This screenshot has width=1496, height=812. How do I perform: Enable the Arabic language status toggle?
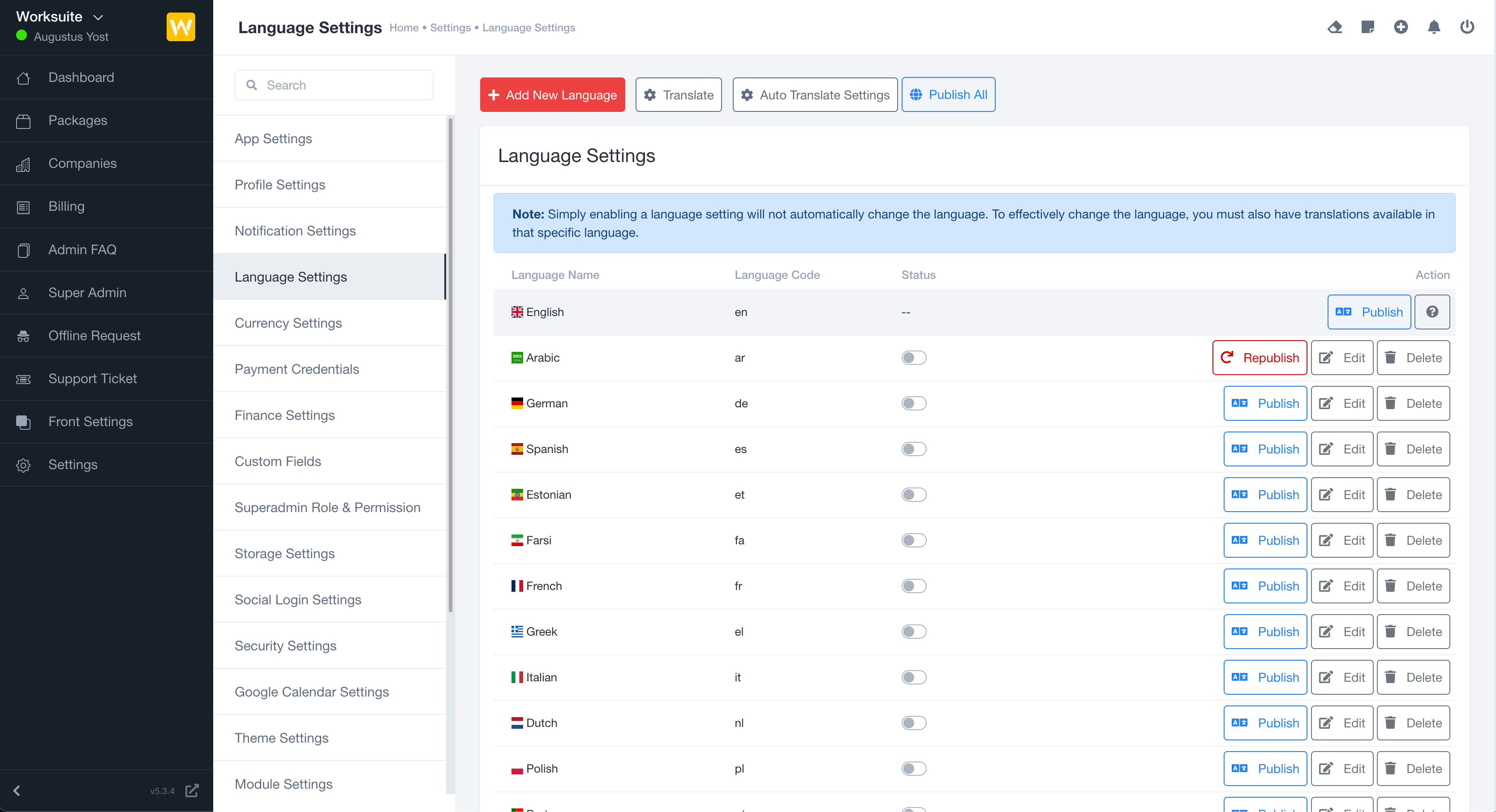click(x=914, y=358)
